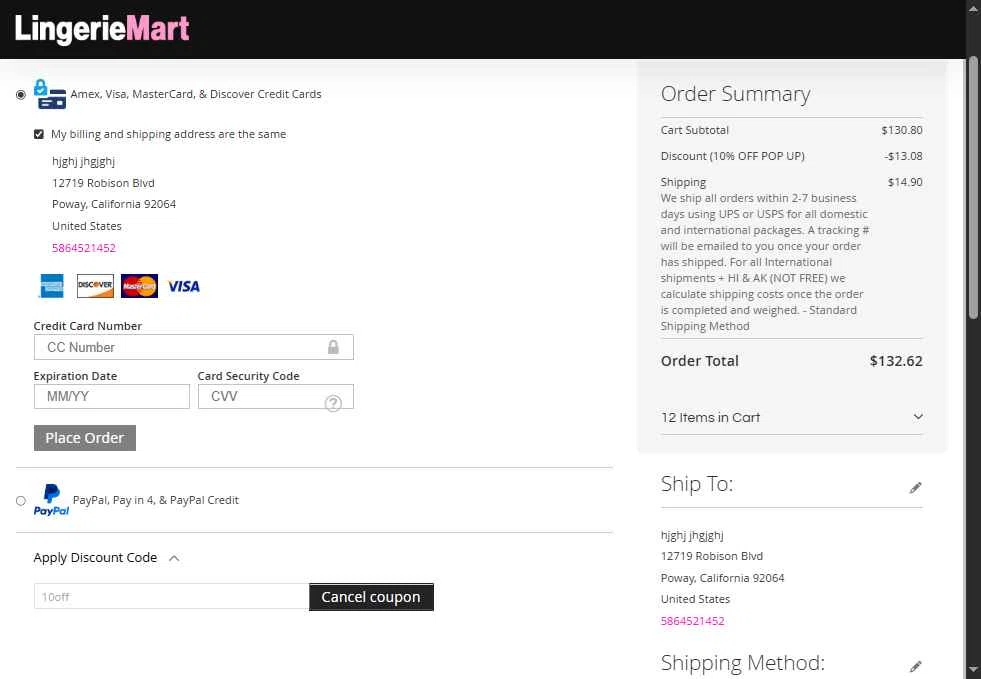Click 'Poway, California 92064' in Ship To
This screenshot has width=981, height=679.
point(723,578)
